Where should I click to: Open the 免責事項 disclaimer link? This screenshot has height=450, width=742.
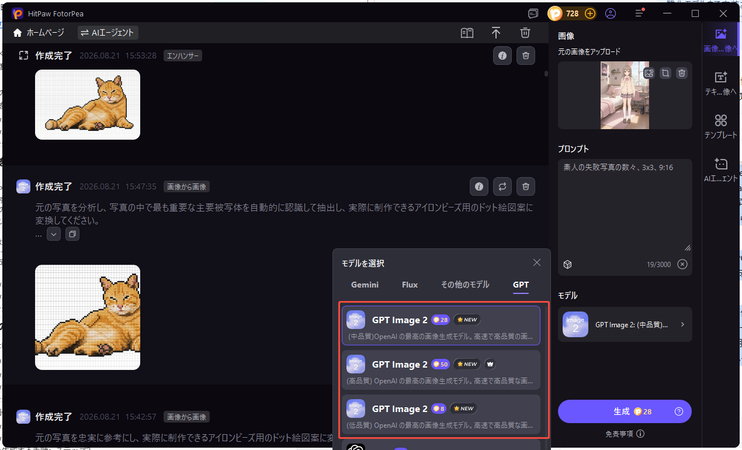619,434
